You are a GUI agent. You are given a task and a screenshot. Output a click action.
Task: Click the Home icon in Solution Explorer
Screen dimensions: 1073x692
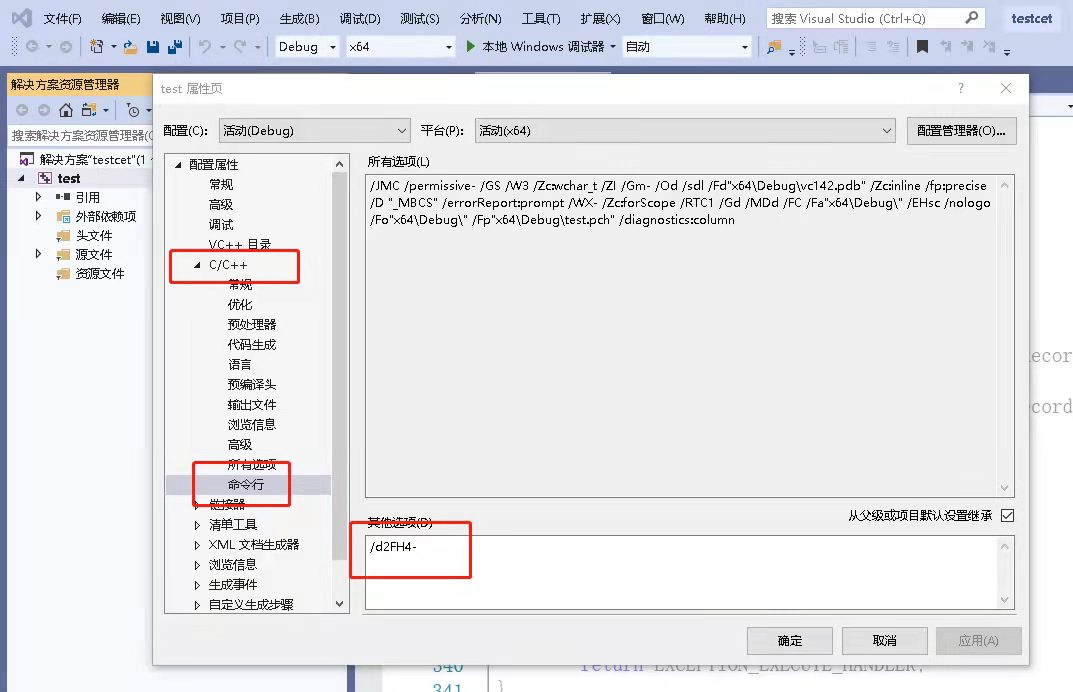[66, 110]
